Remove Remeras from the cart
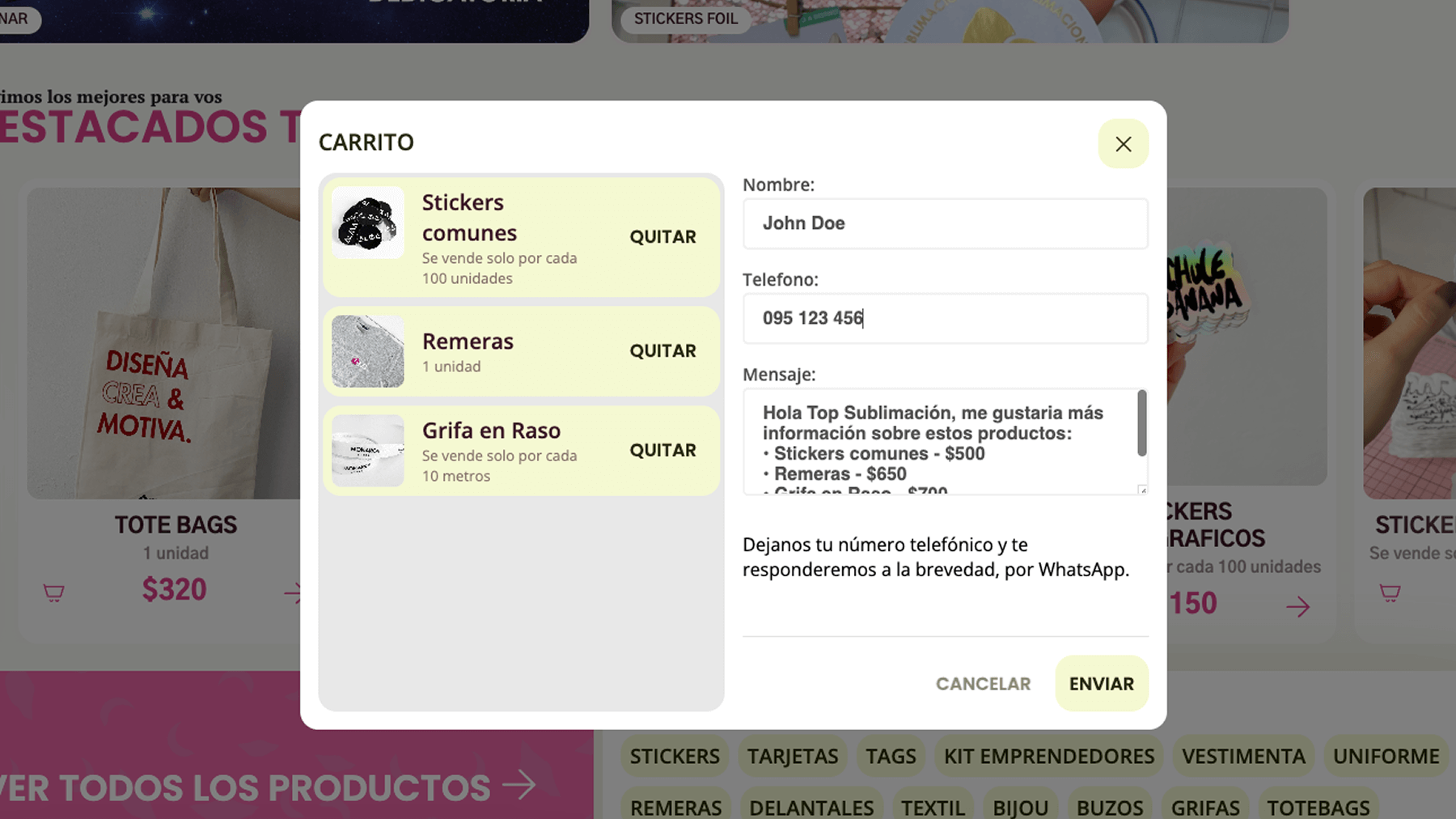The image size is (1456, 819). pyautogui.click(x=662, y=351)
